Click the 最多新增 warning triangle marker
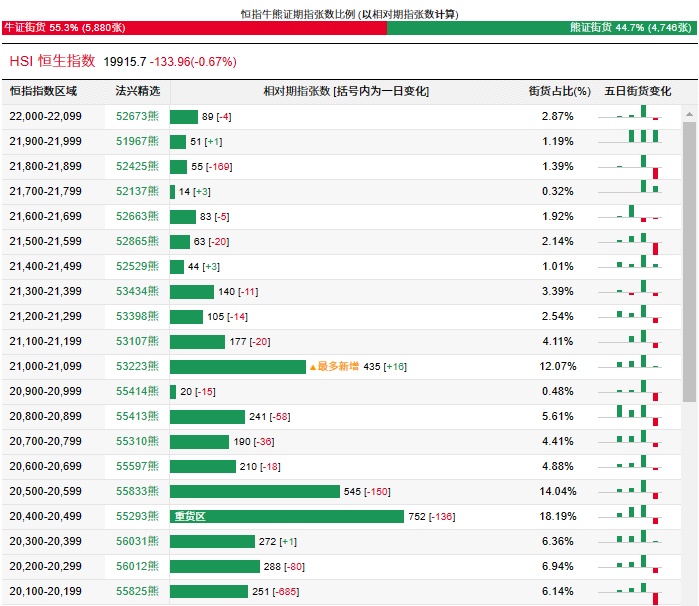 click(x=313, y=367)
